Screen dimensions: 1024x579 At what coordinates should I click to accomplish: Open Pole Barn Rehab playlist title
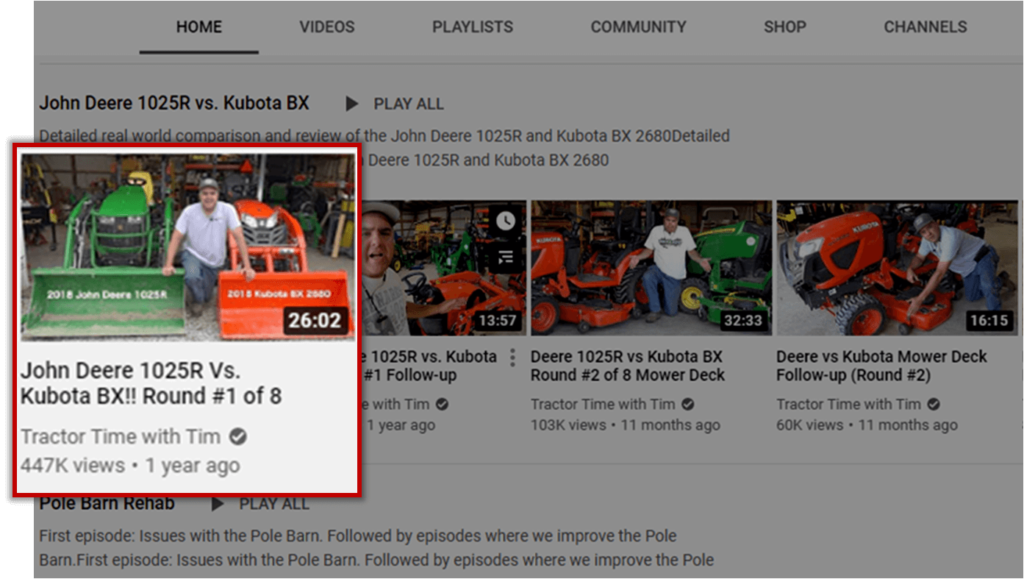[x=106, y=503]
